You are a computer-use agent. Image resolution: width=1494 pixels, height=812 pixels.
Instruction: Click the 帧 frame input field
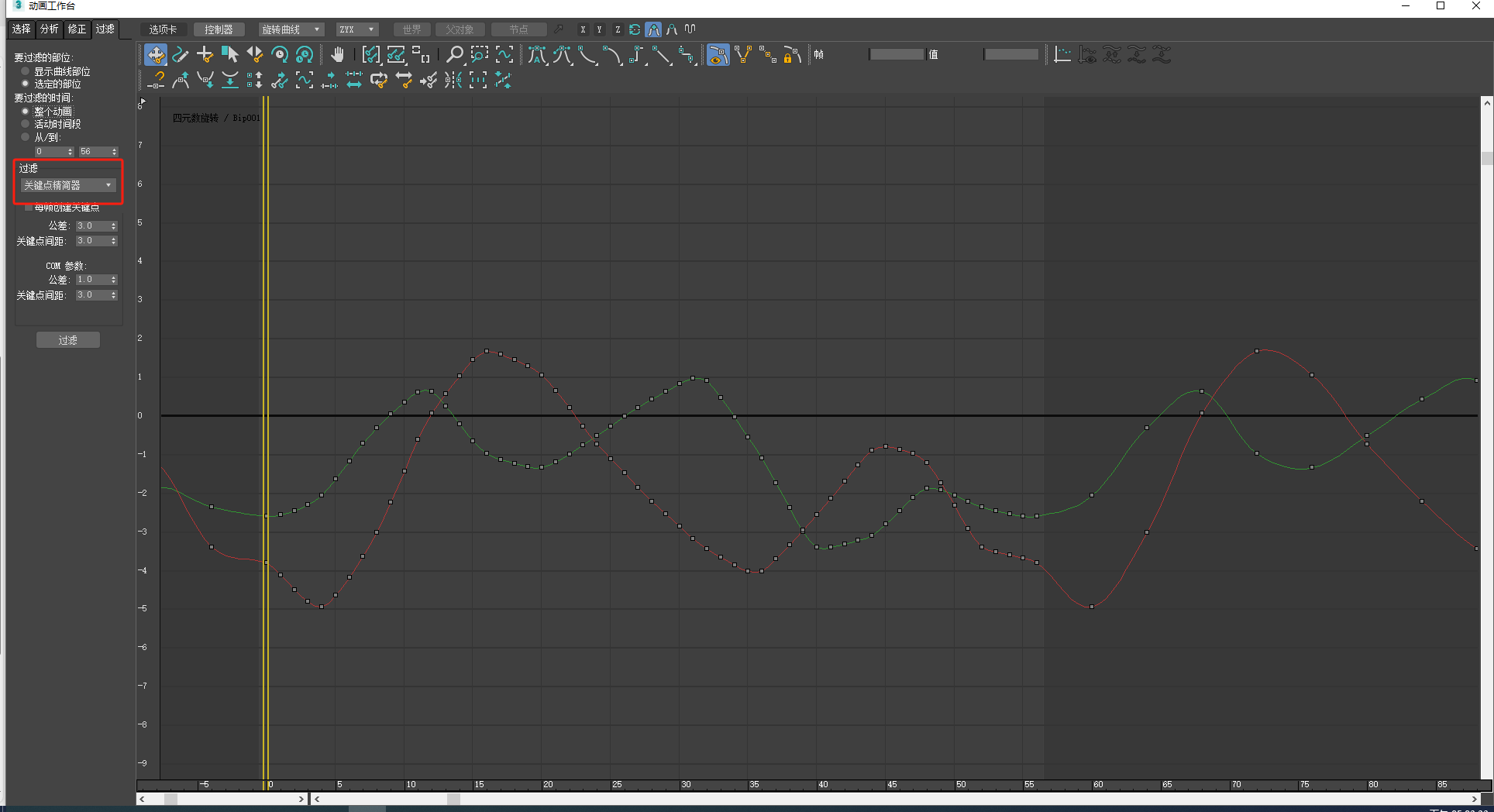tap(897, 54)
